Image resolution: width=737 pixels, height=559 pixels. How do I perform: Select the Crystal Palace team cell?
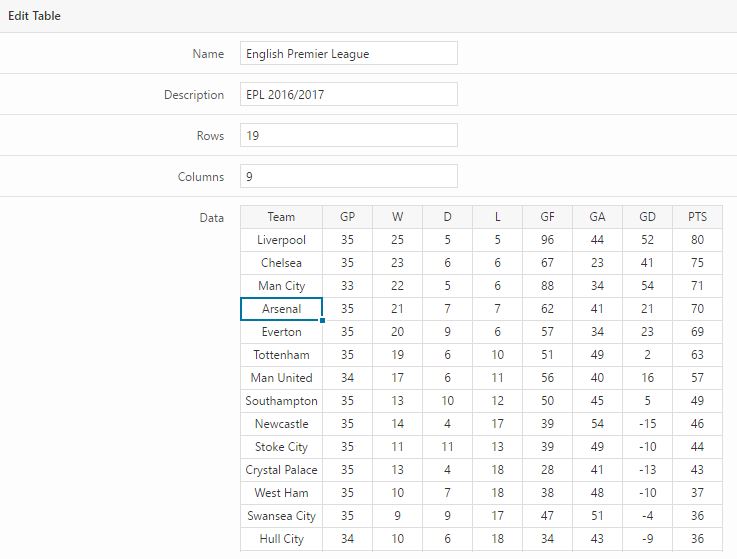click(x=281, y=470)
